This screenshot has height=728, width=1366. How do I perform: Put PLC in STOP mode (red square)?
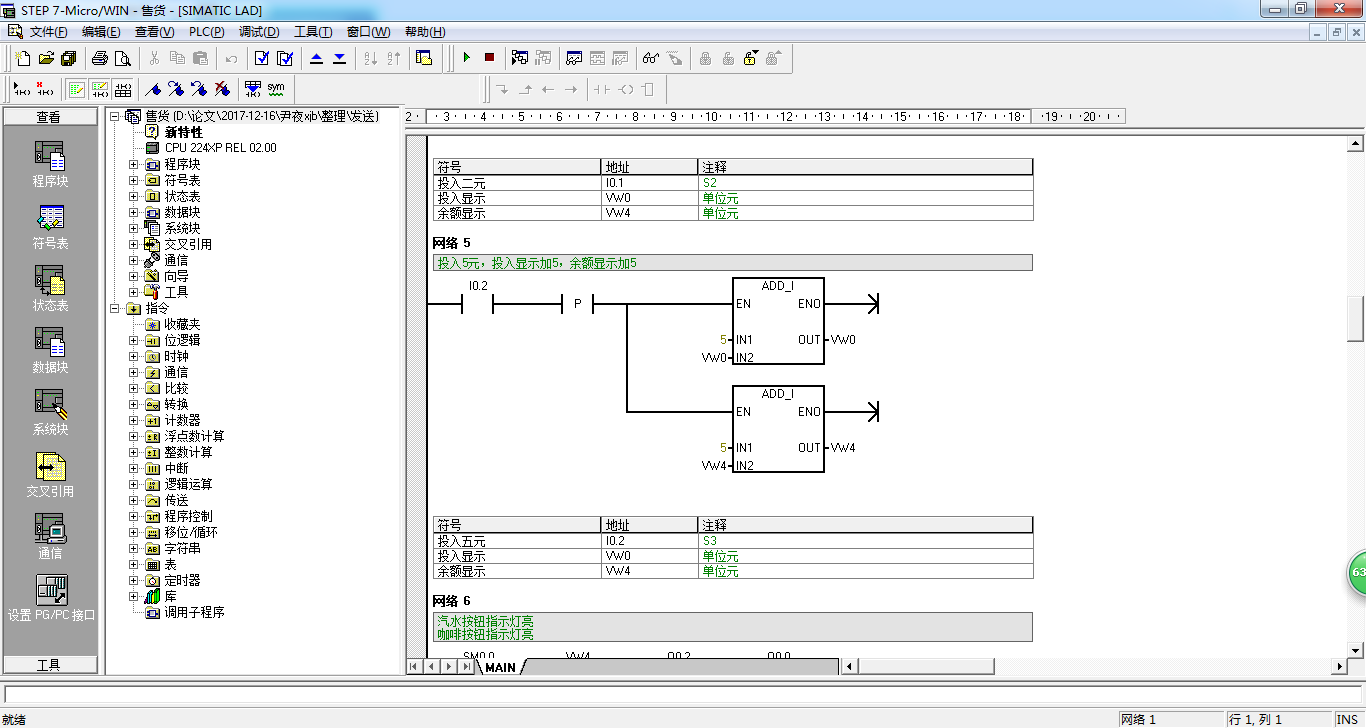[489, 58]
